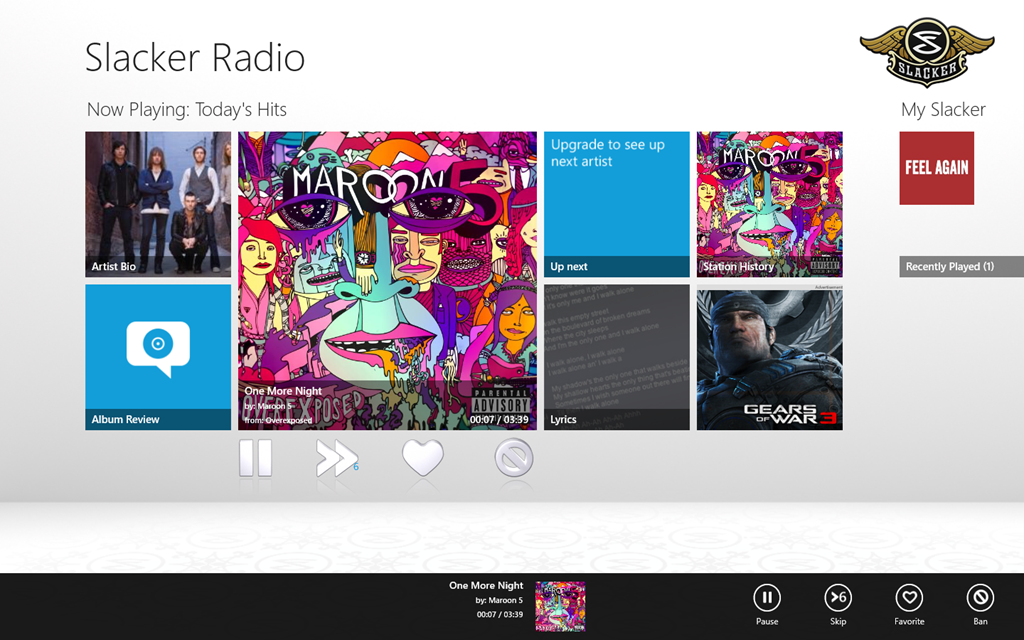
Task: Click the Slacker winged logo
Action: click(927, 52)
